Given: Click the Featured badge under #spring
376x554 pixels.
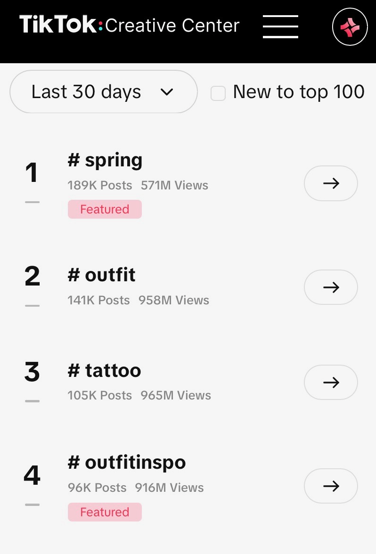Looking at the screenshot, I should (105, 209).
